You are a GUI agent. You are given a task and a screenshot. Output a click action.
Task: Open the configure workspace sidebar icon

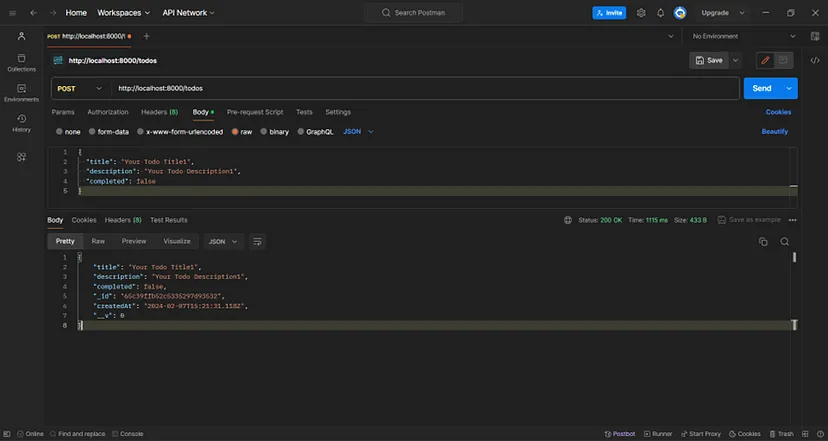tap(22, 157)
